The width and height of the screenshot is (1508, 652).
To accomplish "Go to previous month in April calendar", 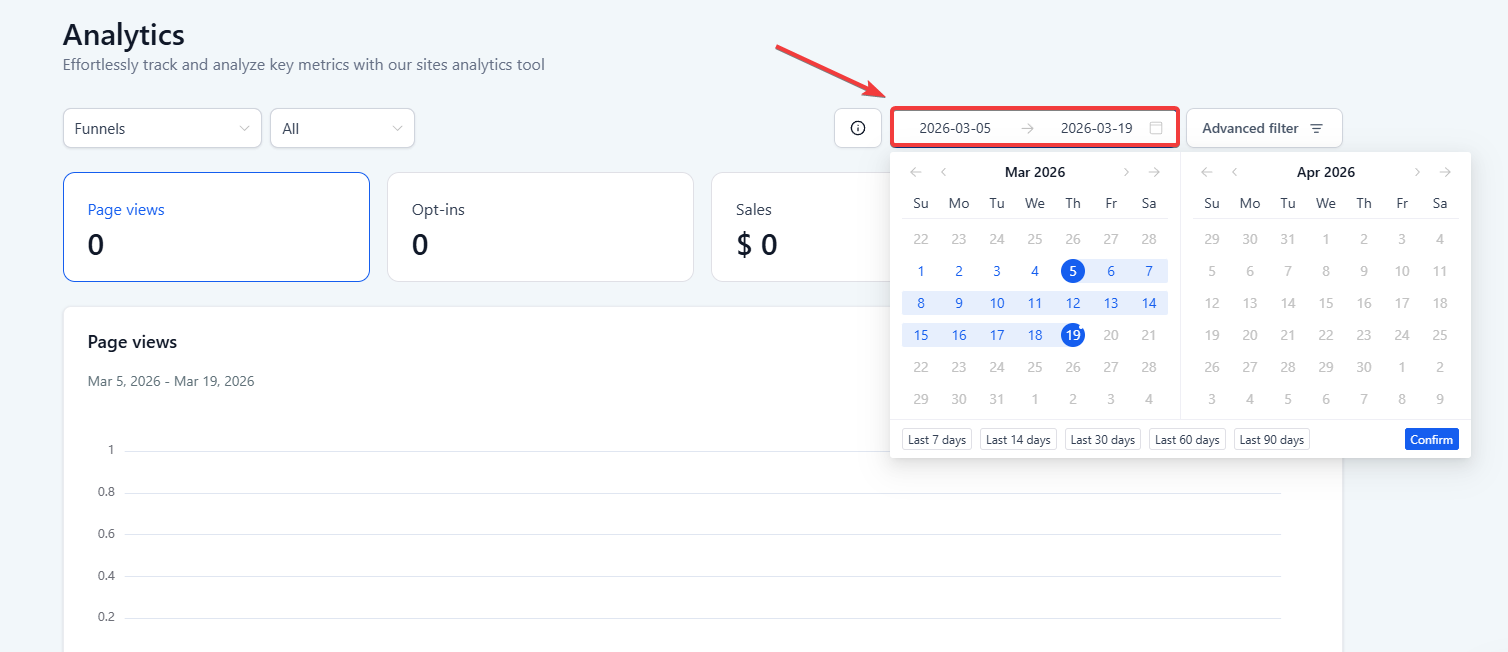I will (x=1234, y=172).
